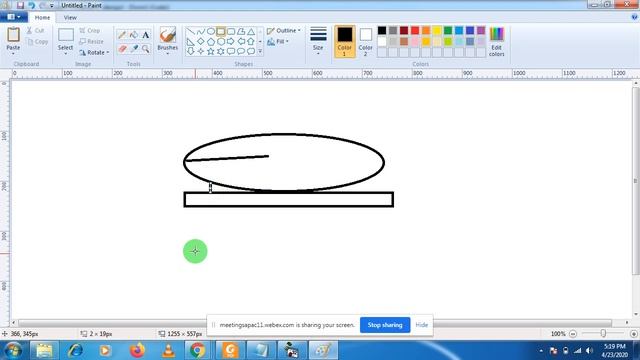The width and height of the screenshot is (640, 360).
Task: Choose the Rectangle shape
Action: pyautogui.click(x=221, y=31)
